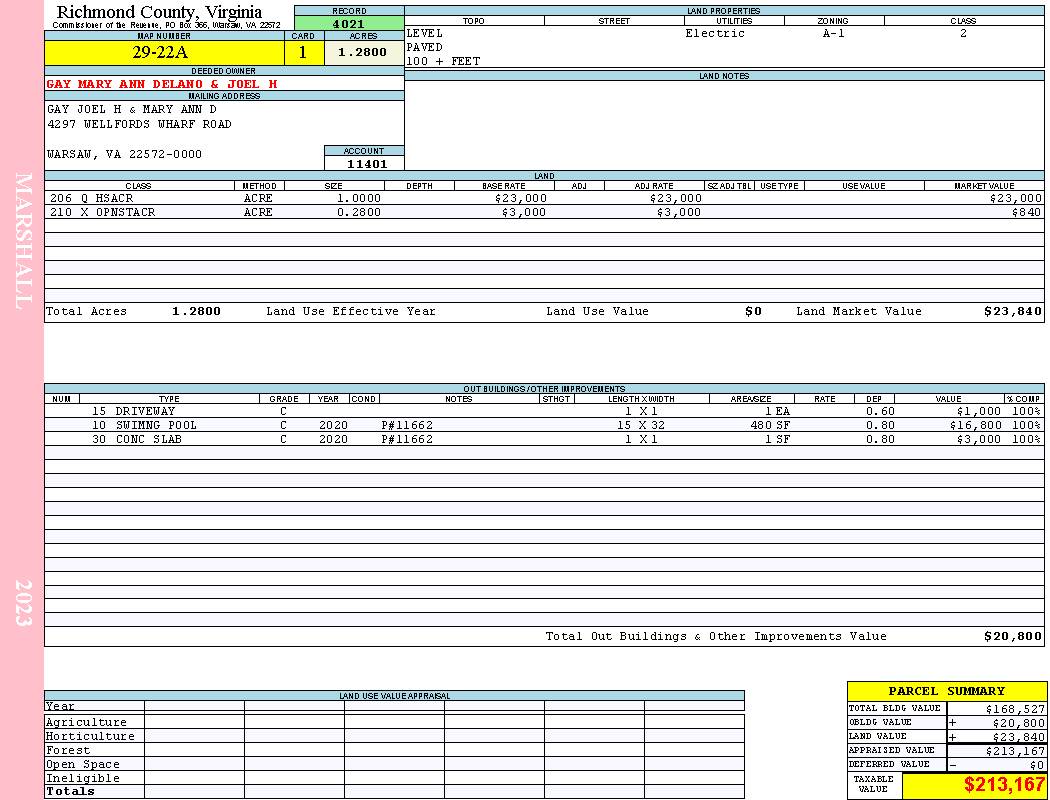Image resolution: width=1050 pixels, height=800 pixels.
Task: Click swimming pool dimensions 15 X 32
Action: coord(641,425)
